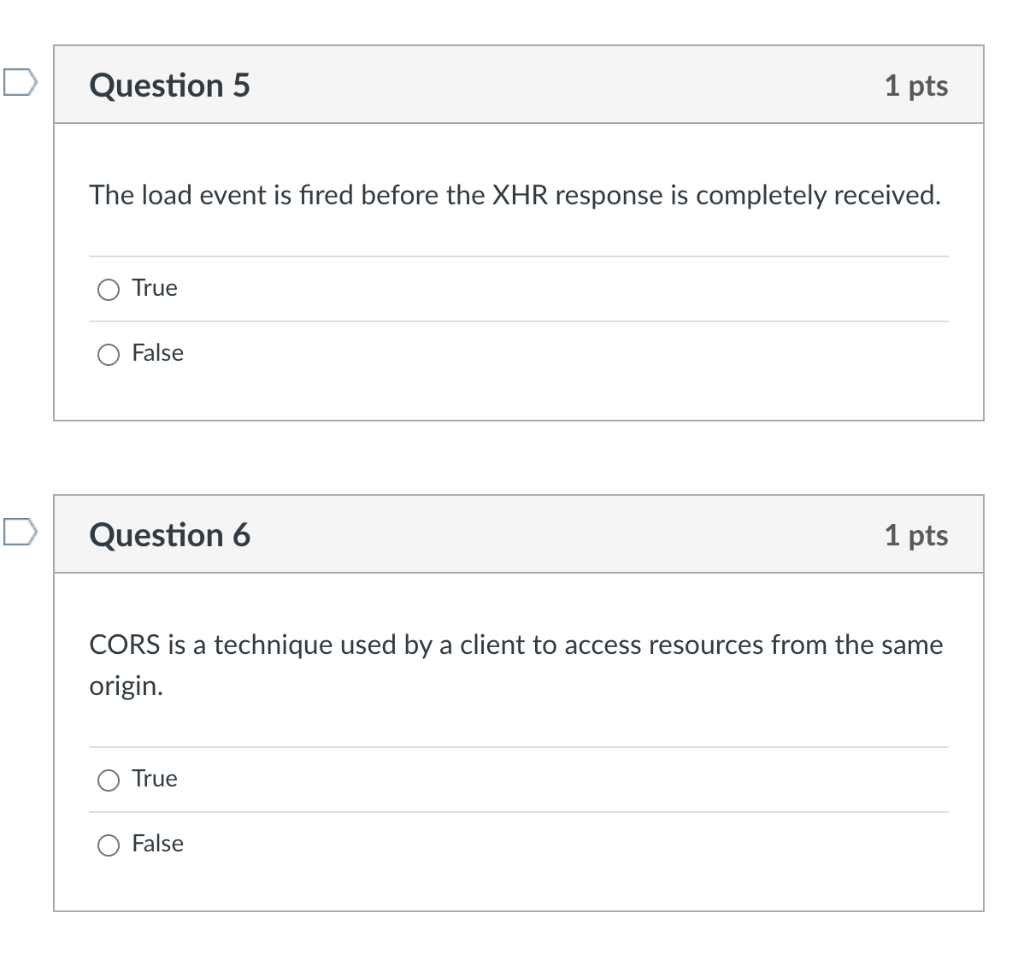Flag Question 6 with the bookmark icon
The image size is (1024, 954).
[20, 532]
